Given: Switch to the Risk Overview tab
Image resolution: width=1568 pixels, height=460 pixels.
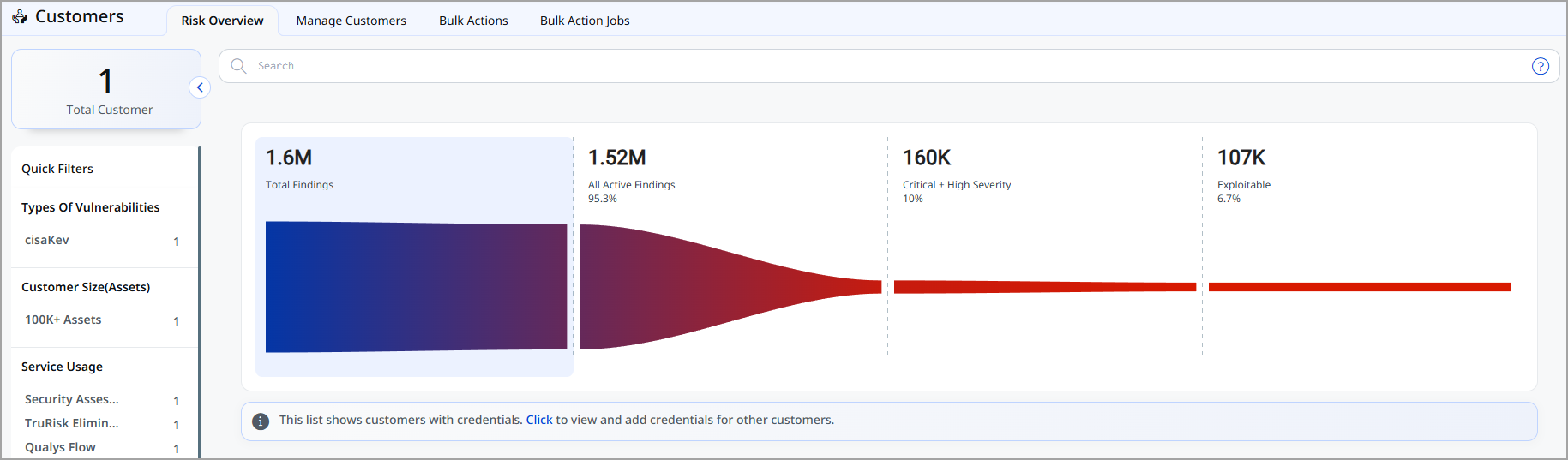Looking at the screenshot, I should (x=222, y=21).
